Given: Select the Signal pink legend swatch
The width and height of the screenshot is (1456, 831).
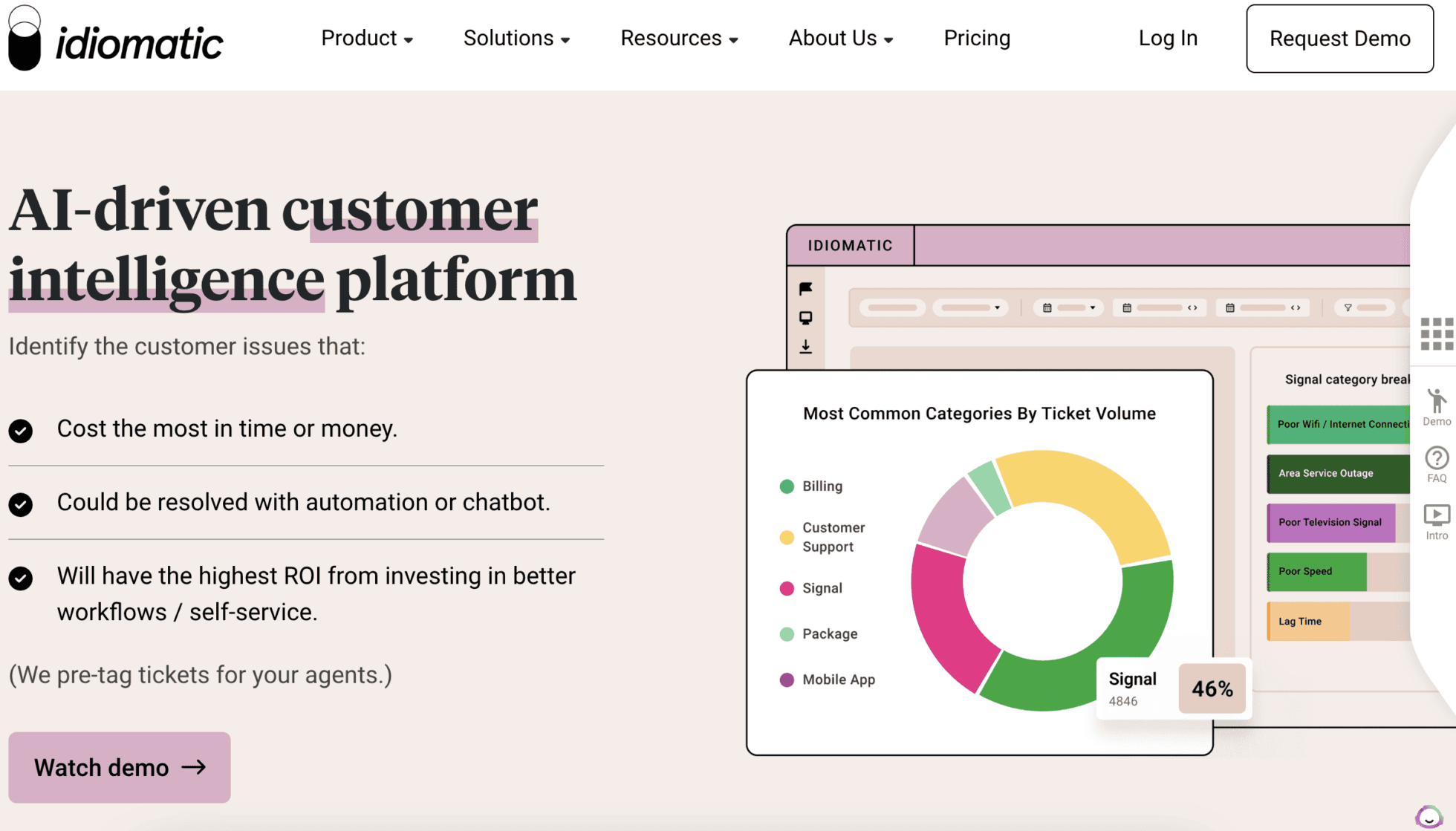Looking at the screenshot, I should click(x=787, y=588).
